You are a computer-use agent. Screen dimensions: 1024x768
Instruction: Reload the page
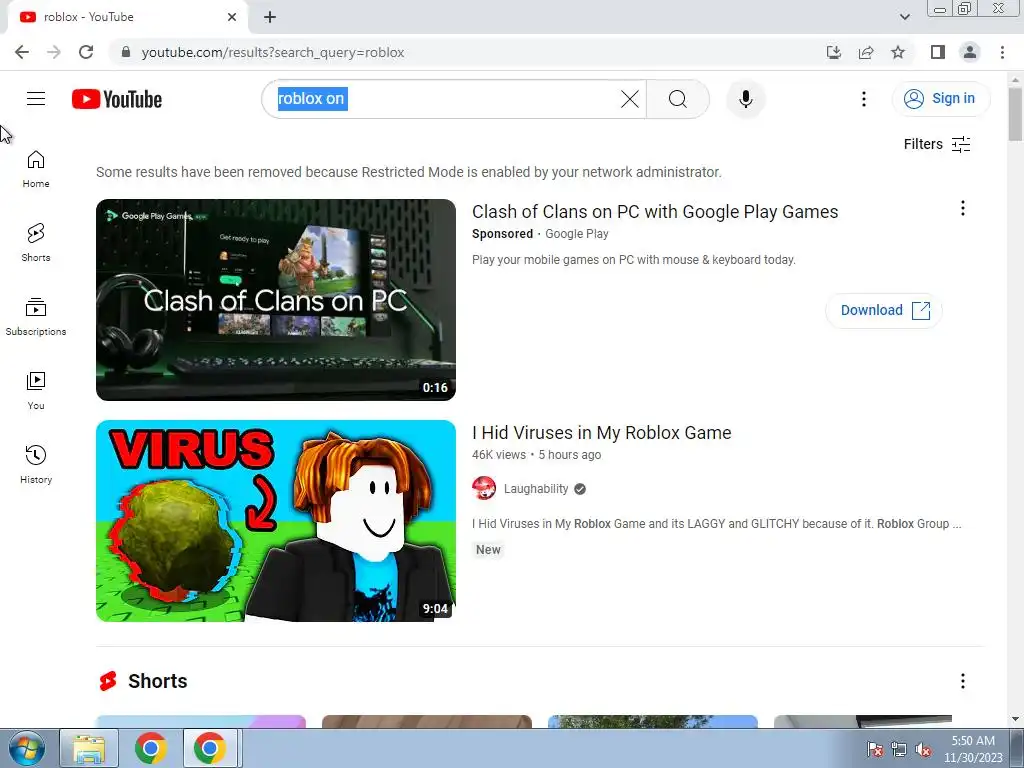pyautogui.click(x=86, y=52)
